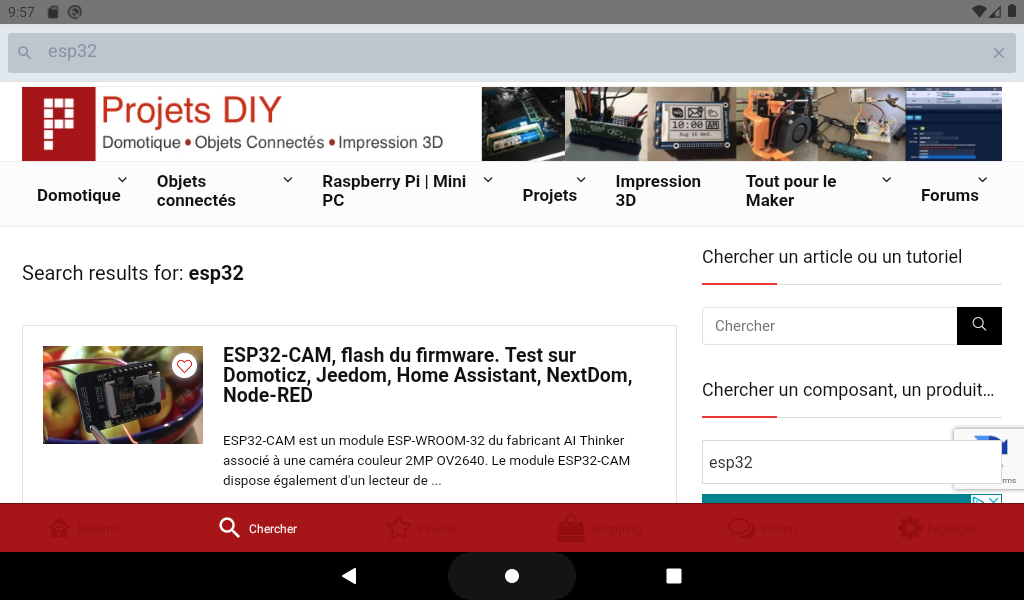This screenshot has height=600, width=1024.
Task: Open the Récents home tab
Action: point(85,528)
